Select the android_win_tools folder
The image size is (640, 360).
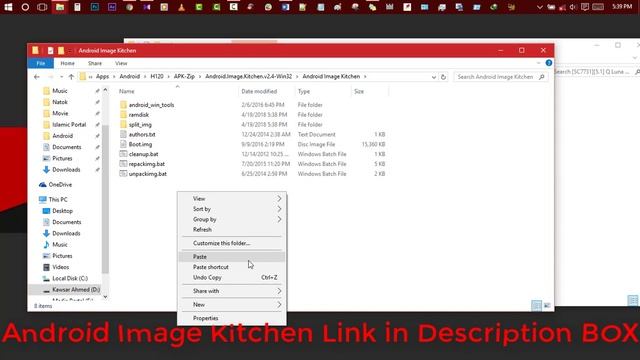point(151,105)
